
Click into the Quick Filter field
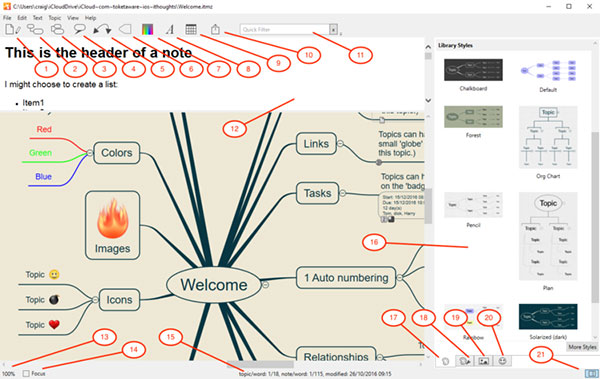[284, 29]
